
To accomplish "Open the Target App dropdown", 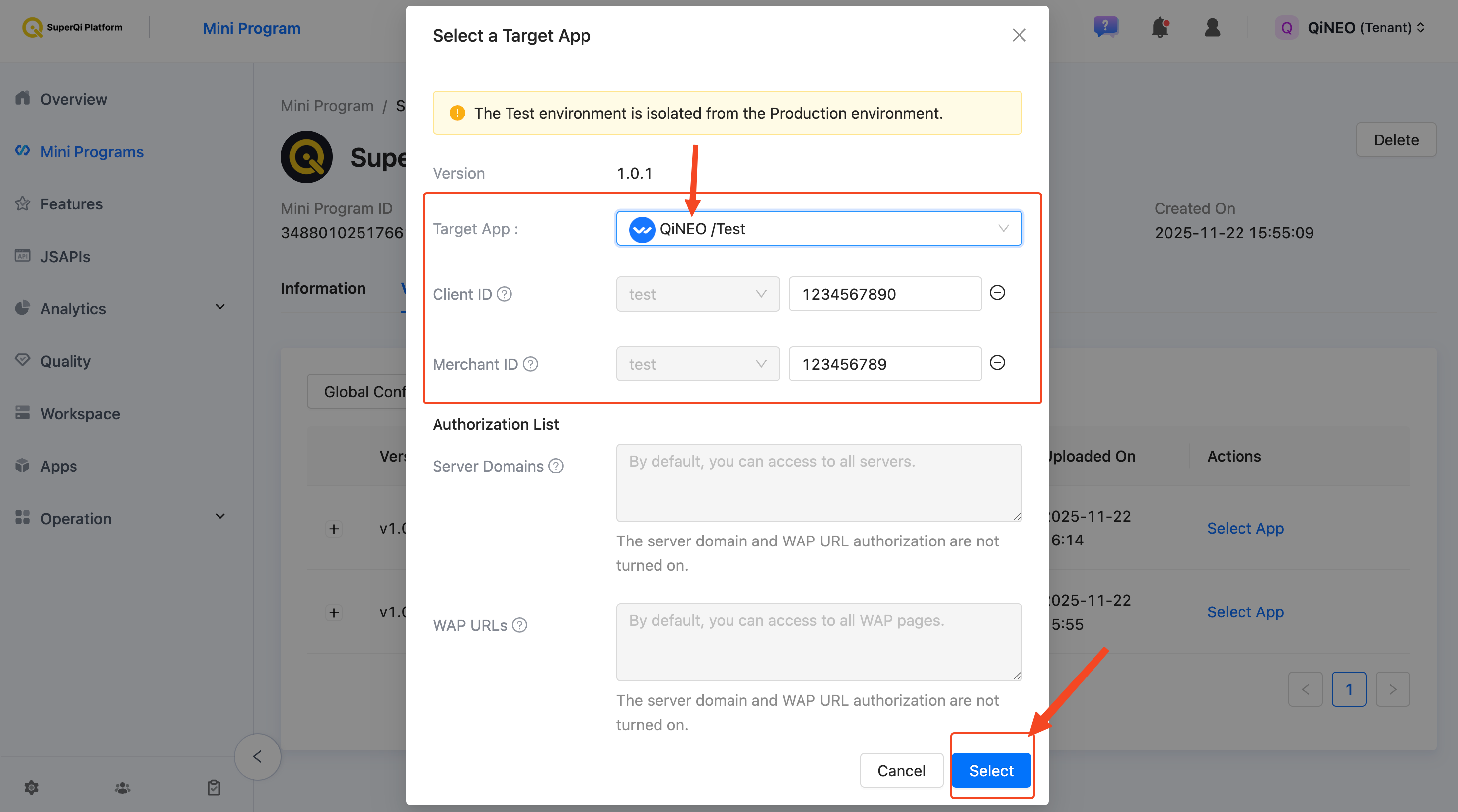I will 819,229.
